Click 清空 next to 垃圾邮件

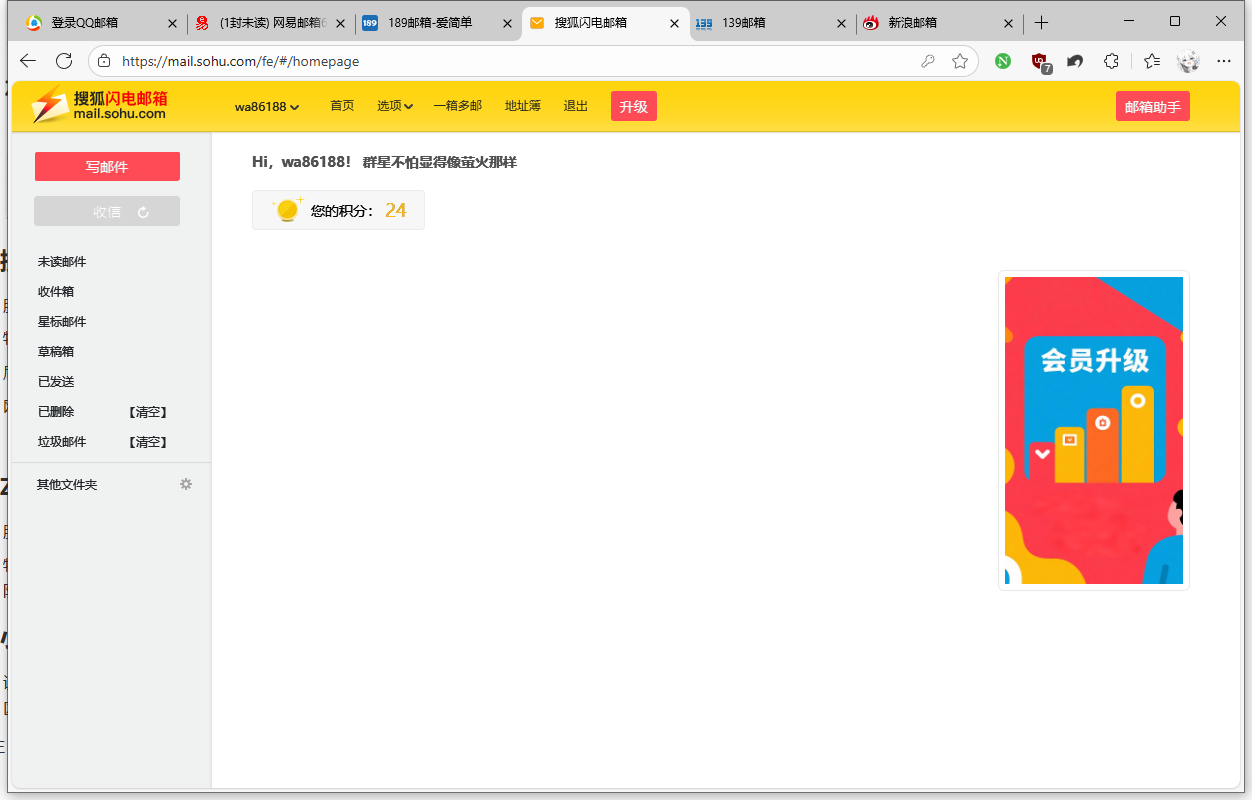coord(148,442)
